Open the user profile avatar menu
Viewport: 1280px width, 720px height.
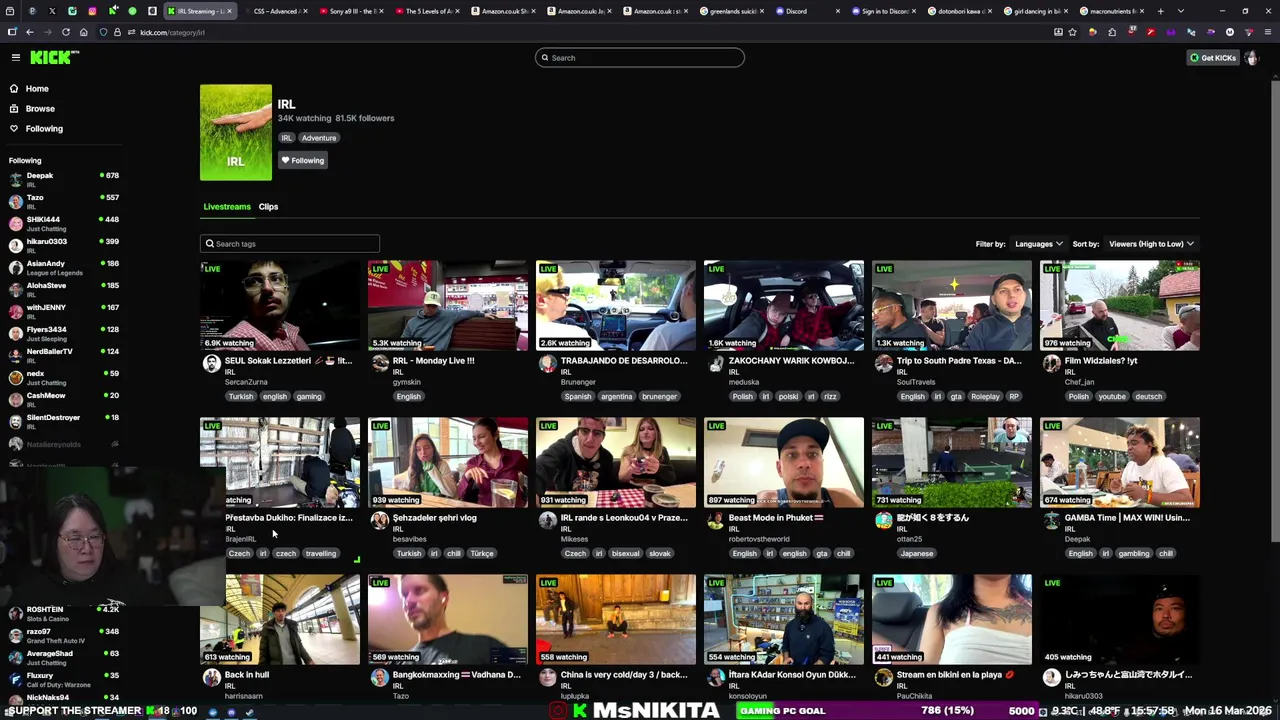coord(1251,58)
